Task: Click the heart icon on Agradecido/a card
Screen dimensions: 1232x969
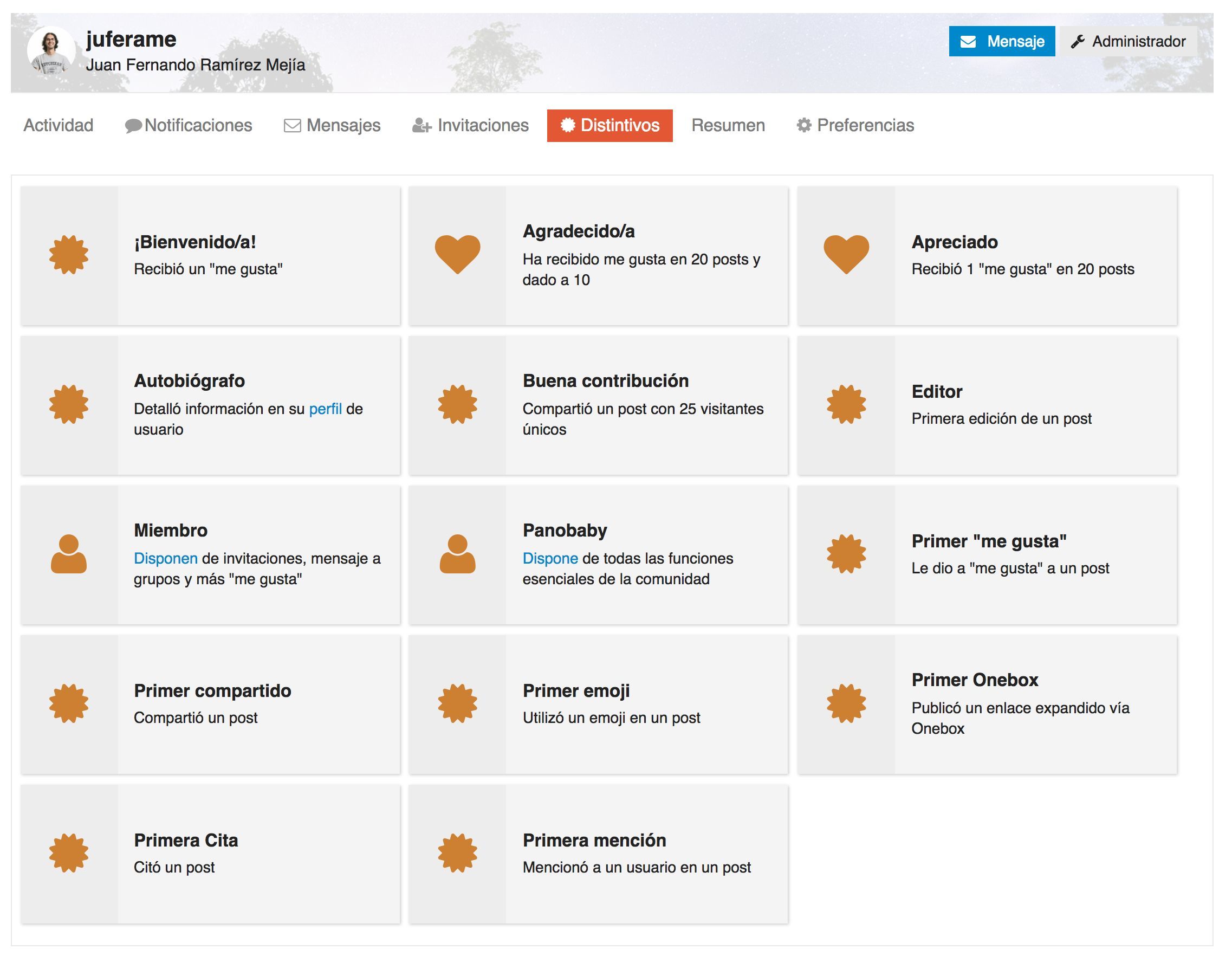Action: point(457,255)
